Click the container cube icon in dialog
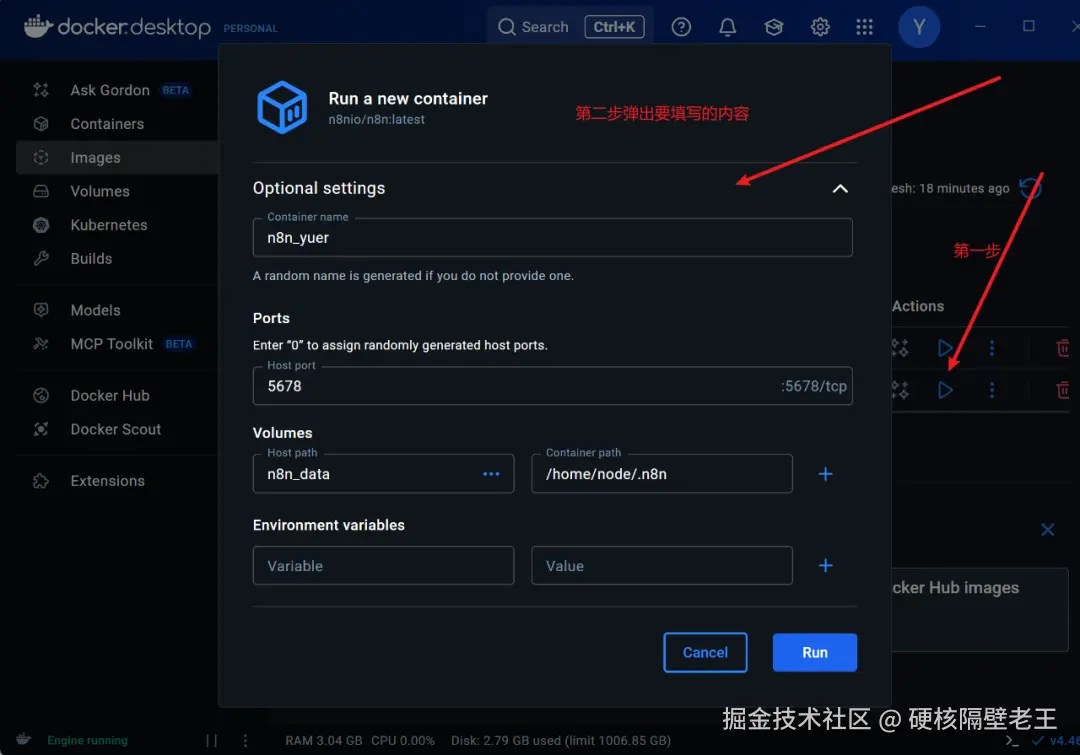The width and height of the screenshot is (1080, 755). [x=282, y=107]
